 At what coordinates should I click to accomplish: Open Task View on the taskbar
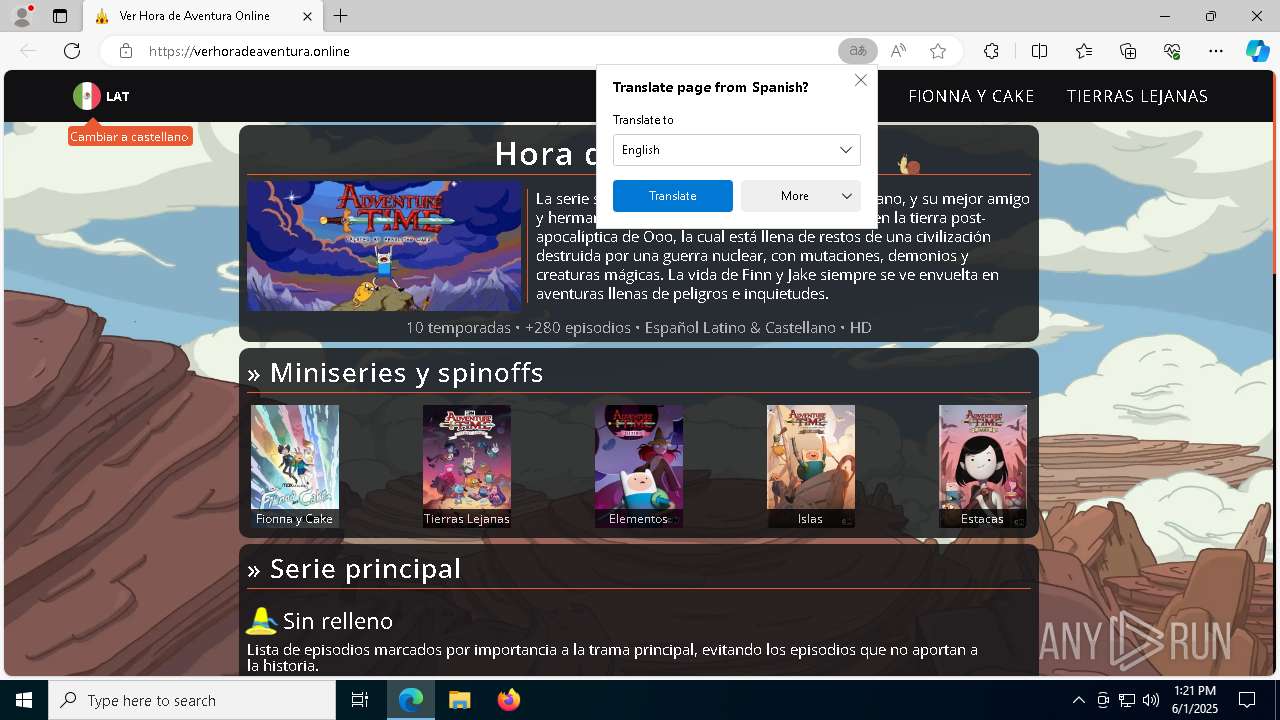click(x=360, y=700)
